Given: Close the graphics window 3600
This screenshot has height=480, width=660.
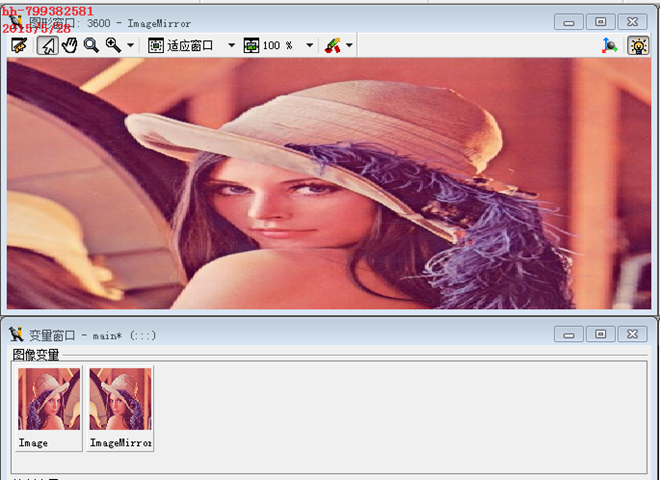Looking at the screenshot, I should (633, 22).
